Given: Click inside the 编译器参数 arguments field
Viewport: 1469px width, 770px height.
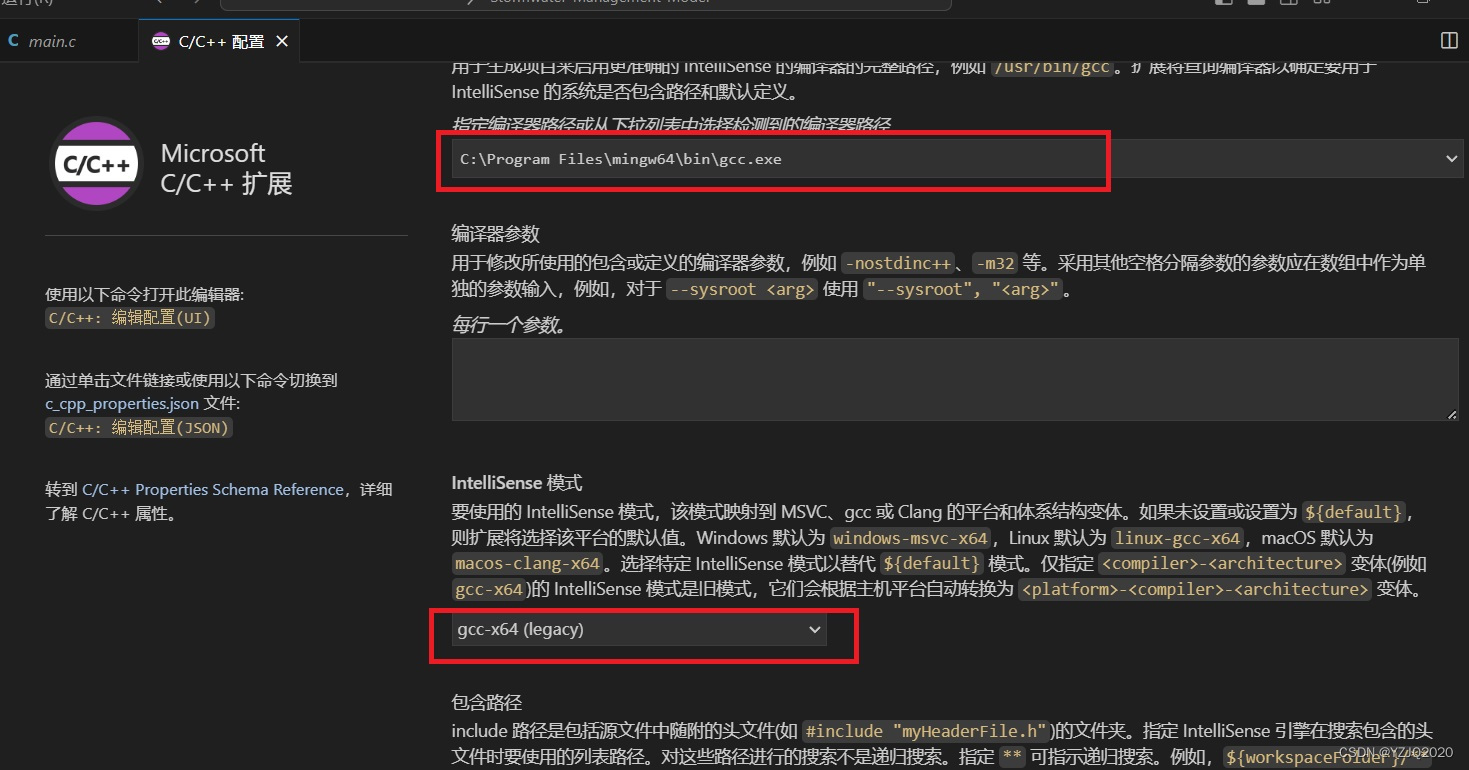Looking at the screenshot, I should pyautogui.click(x=950, y=380).
